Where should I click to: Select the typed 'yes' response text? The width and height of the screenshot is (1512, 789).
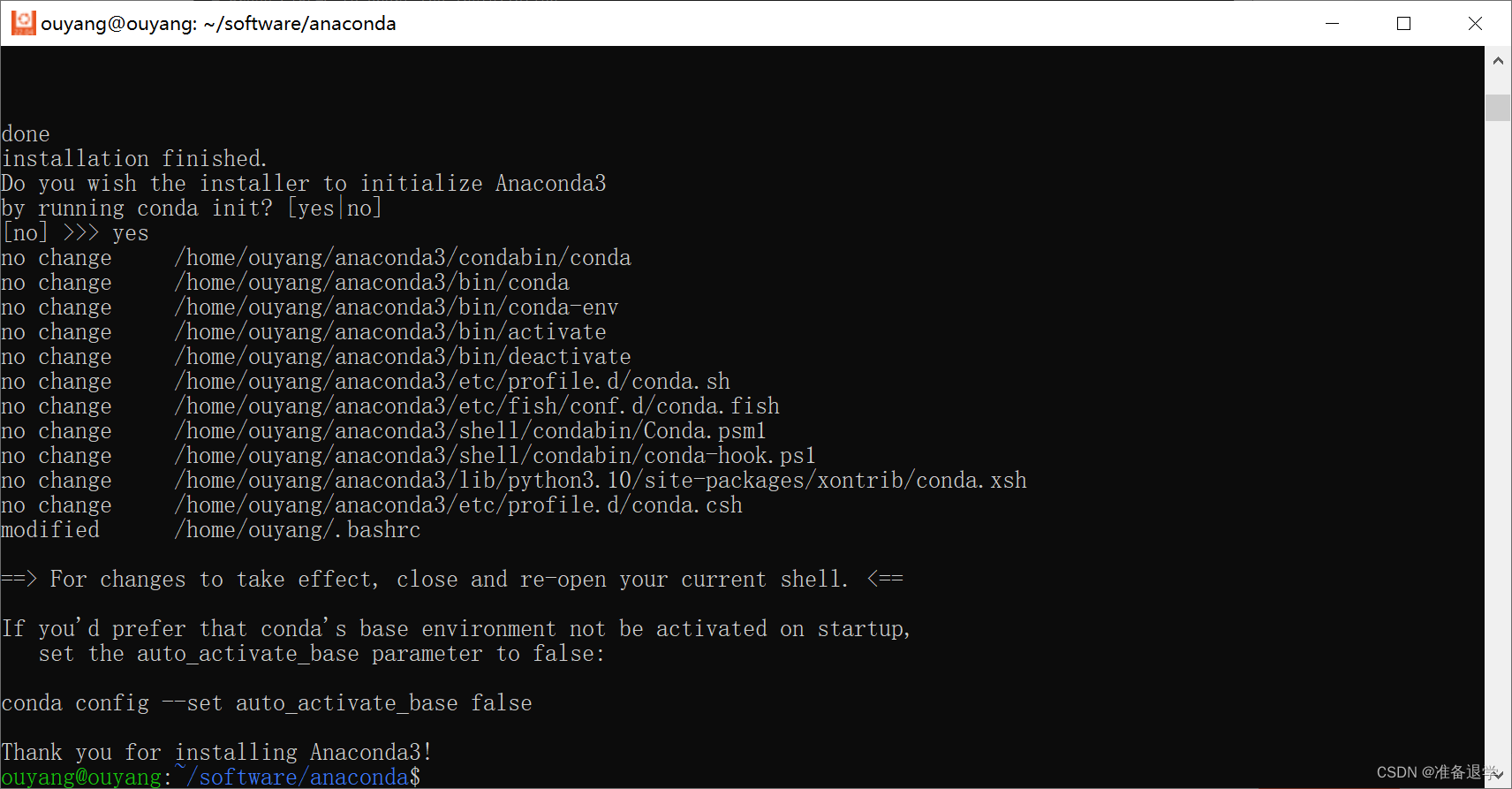tap(129, 232)
